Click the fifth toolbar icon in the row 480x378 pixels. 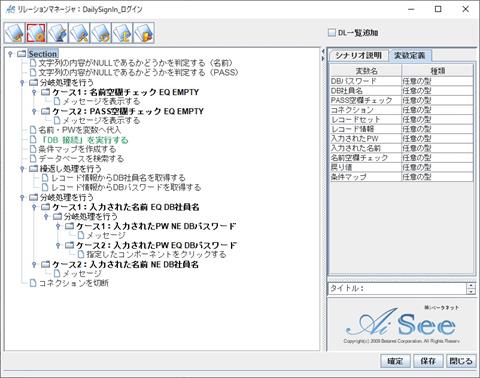pyautogui.click(x=101, y=33)
